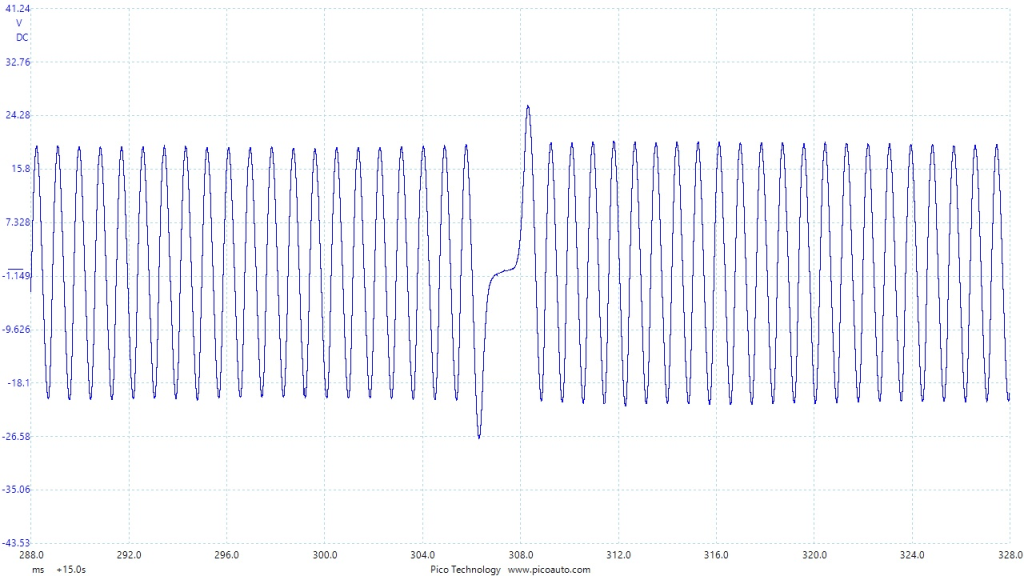This screenshot has width=1024, height=576.
Task: Click the 24.28 voltage axis label
Action: click(18, 115)
